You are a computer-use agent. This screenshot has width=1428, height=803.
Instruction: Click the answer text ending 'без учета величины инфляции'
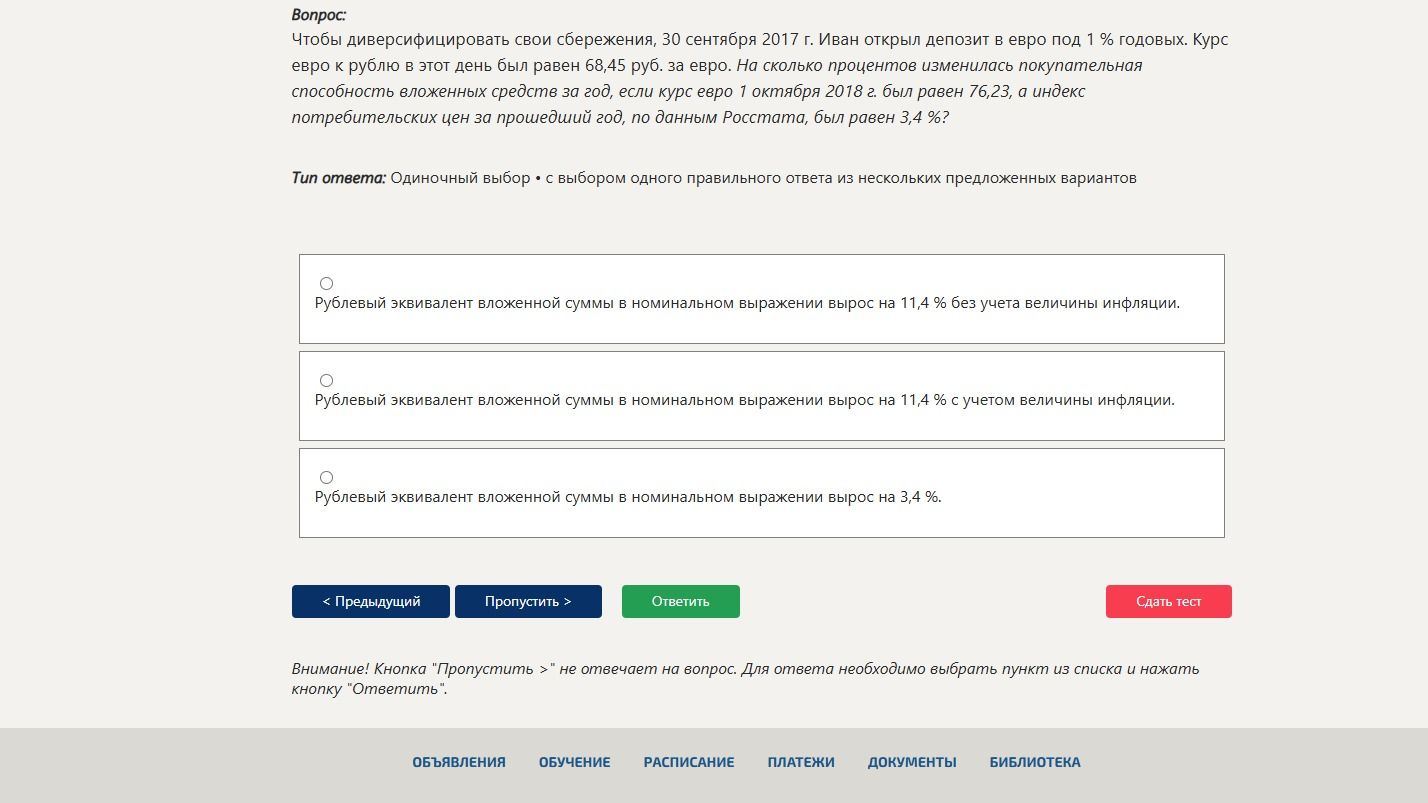(x=747, y=303)
